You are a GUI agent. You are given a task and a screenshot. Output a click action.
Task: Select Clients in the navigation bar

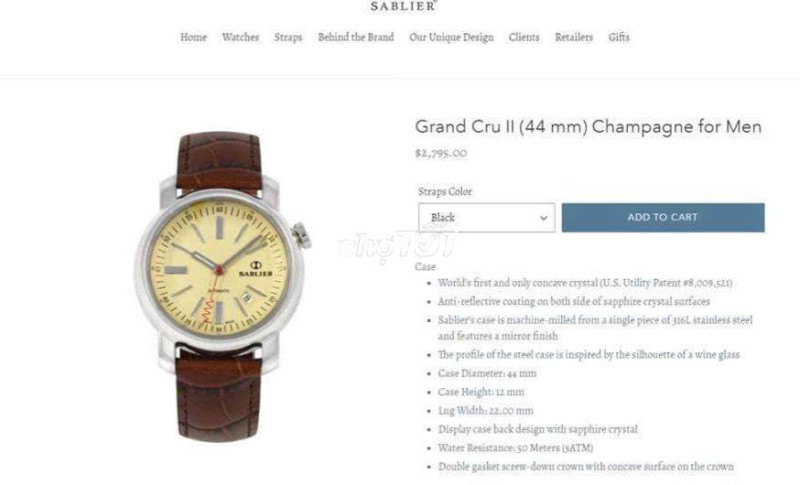(x=524, y=37)
